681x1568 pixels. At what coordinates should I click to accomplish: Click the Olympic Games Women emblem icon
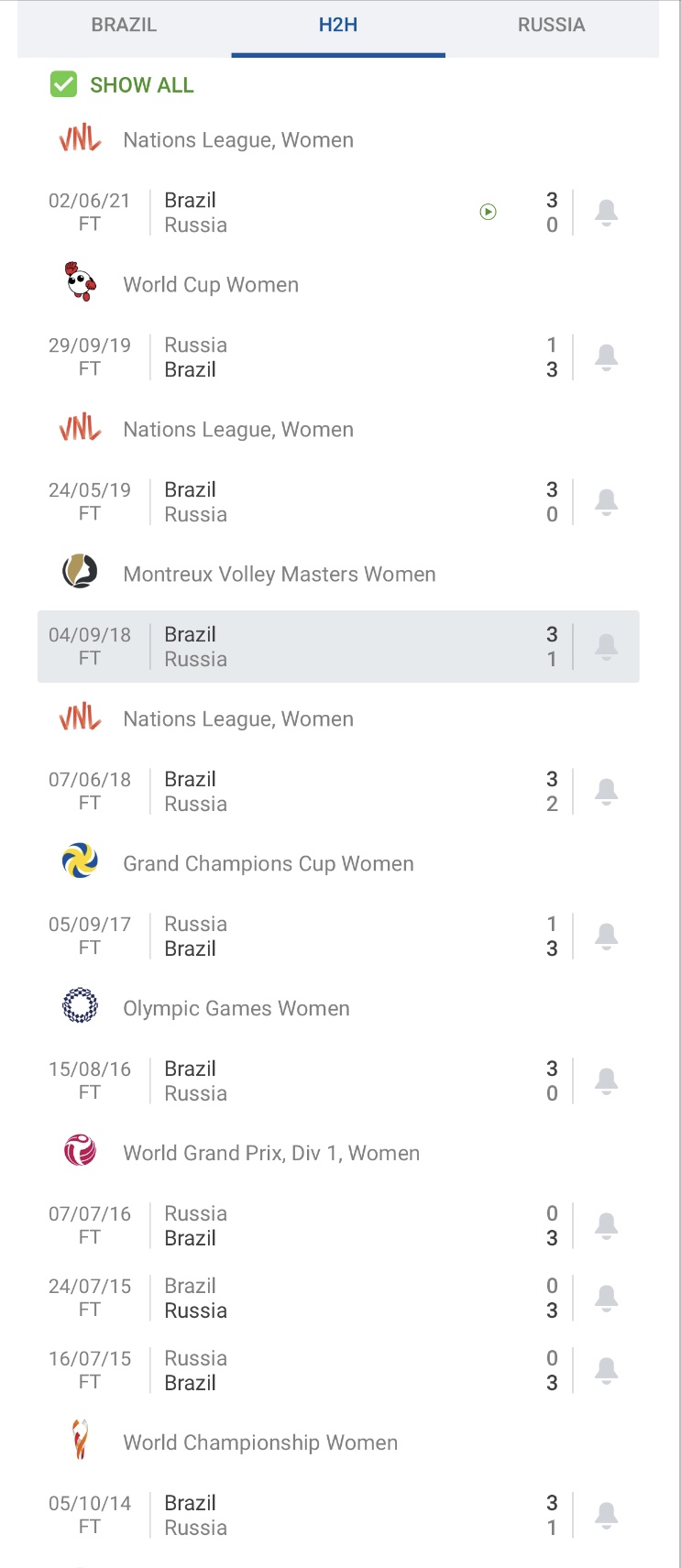(81, 1007)
